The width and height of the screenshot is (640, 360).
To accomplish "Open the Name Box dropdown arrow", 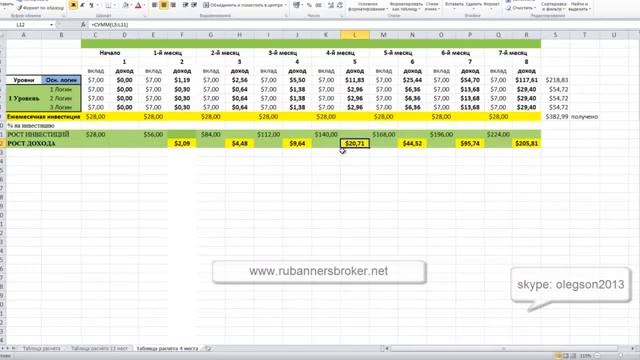I will tap(52, 25).
